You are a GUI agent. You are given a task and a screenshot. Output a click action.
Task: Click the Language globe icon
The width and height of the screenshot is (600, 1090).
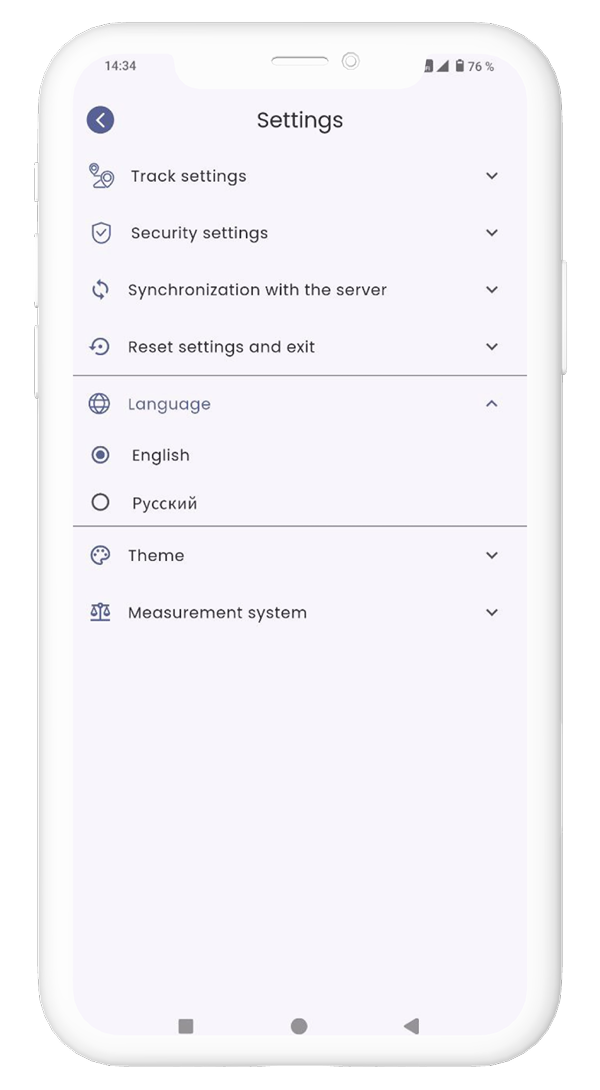pyautogui.click(x=100, y=404)
